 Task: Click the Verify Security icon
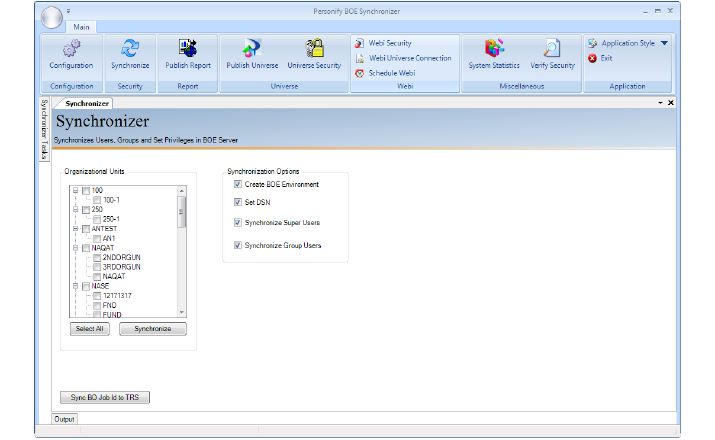coord(552,49)
